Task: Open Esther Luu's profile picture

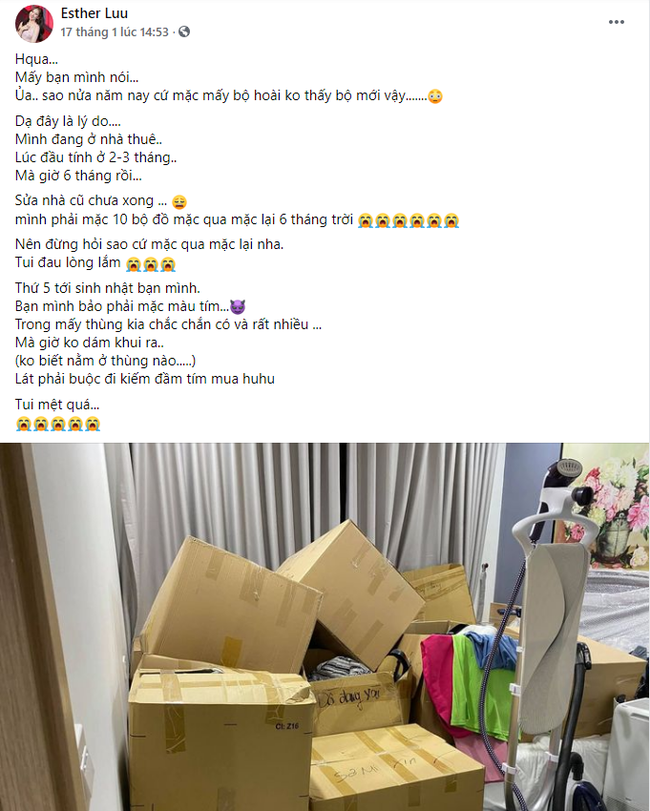Action: 34,24
